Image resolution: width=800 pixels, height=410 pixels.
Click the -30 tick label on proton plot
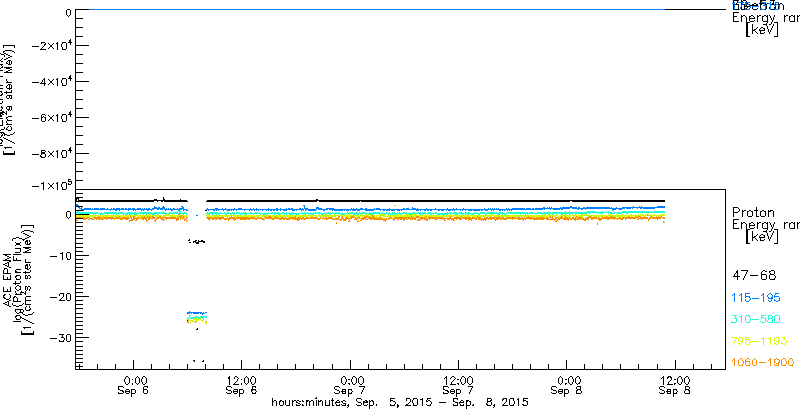pos(60,337)
